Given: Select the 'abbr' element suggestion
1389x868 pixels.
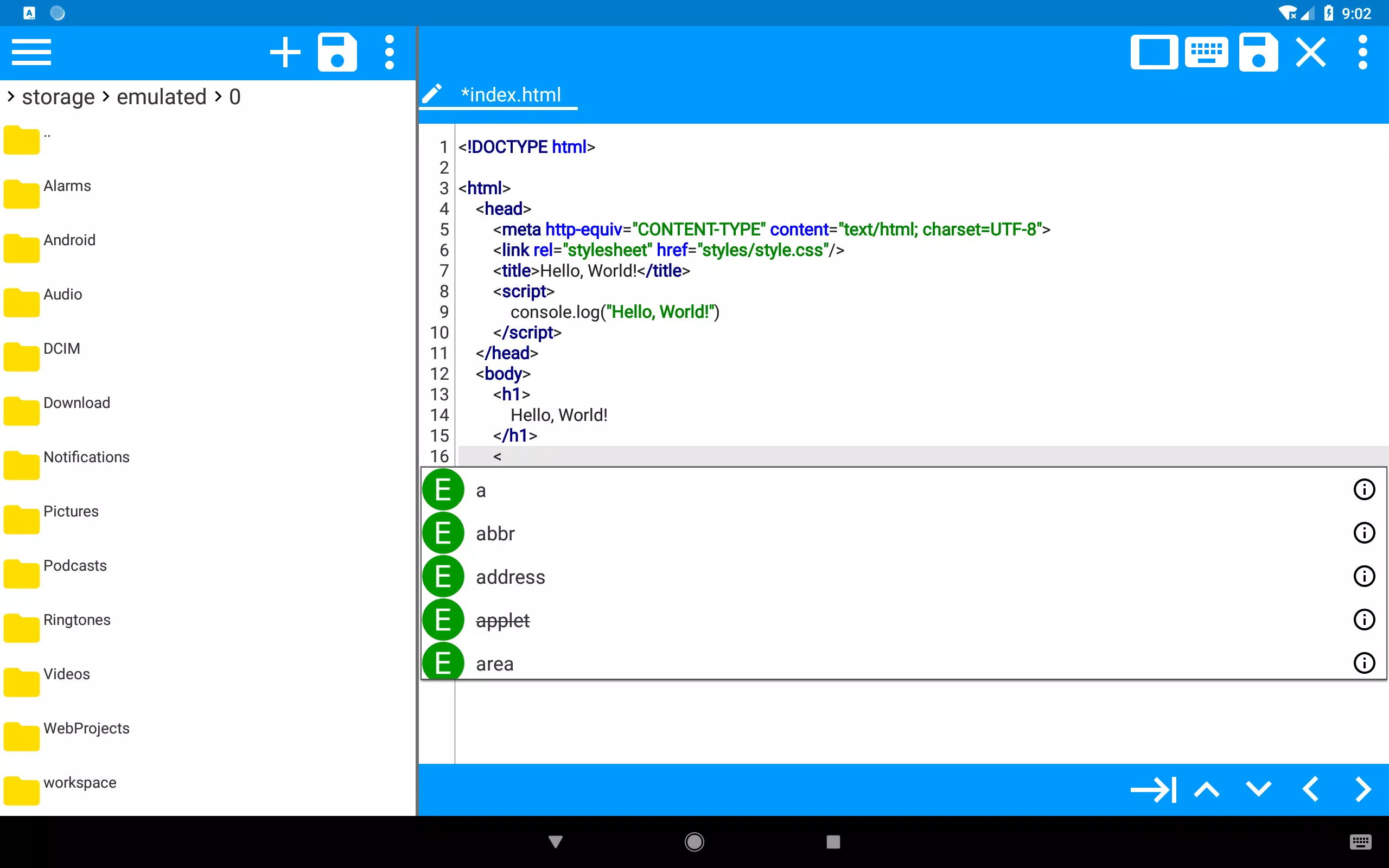Looking at the screenshot, I should click(904, 533).
